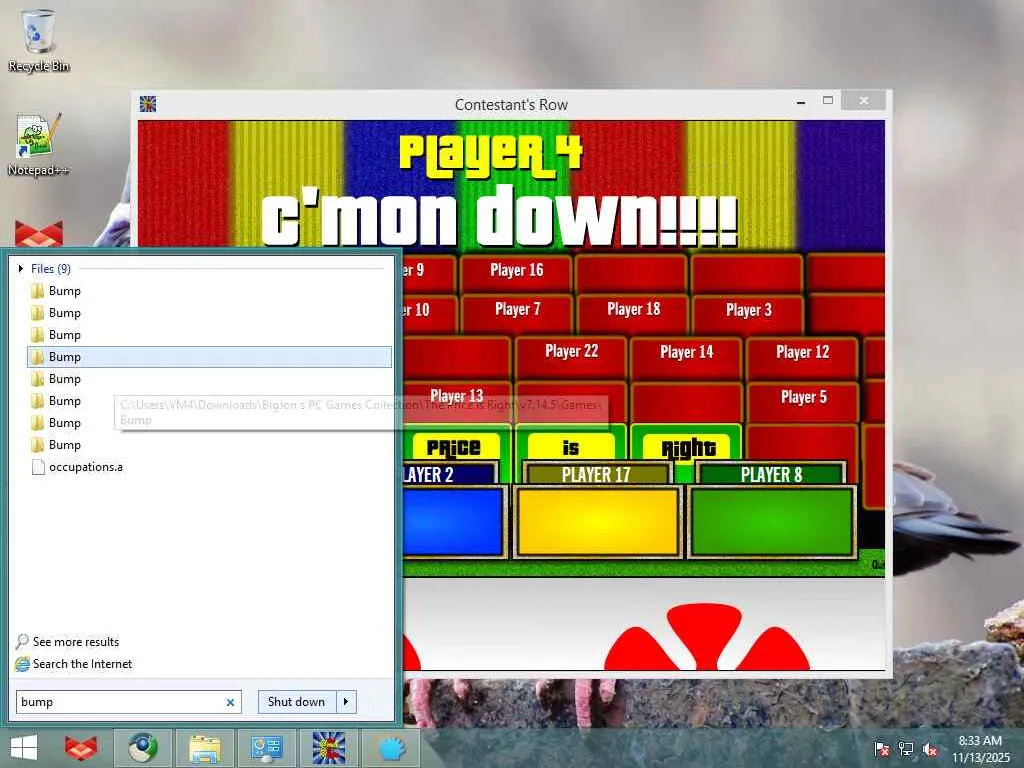1024x768 pixels.
Task: Click the Shut down button
Action: 297,702
